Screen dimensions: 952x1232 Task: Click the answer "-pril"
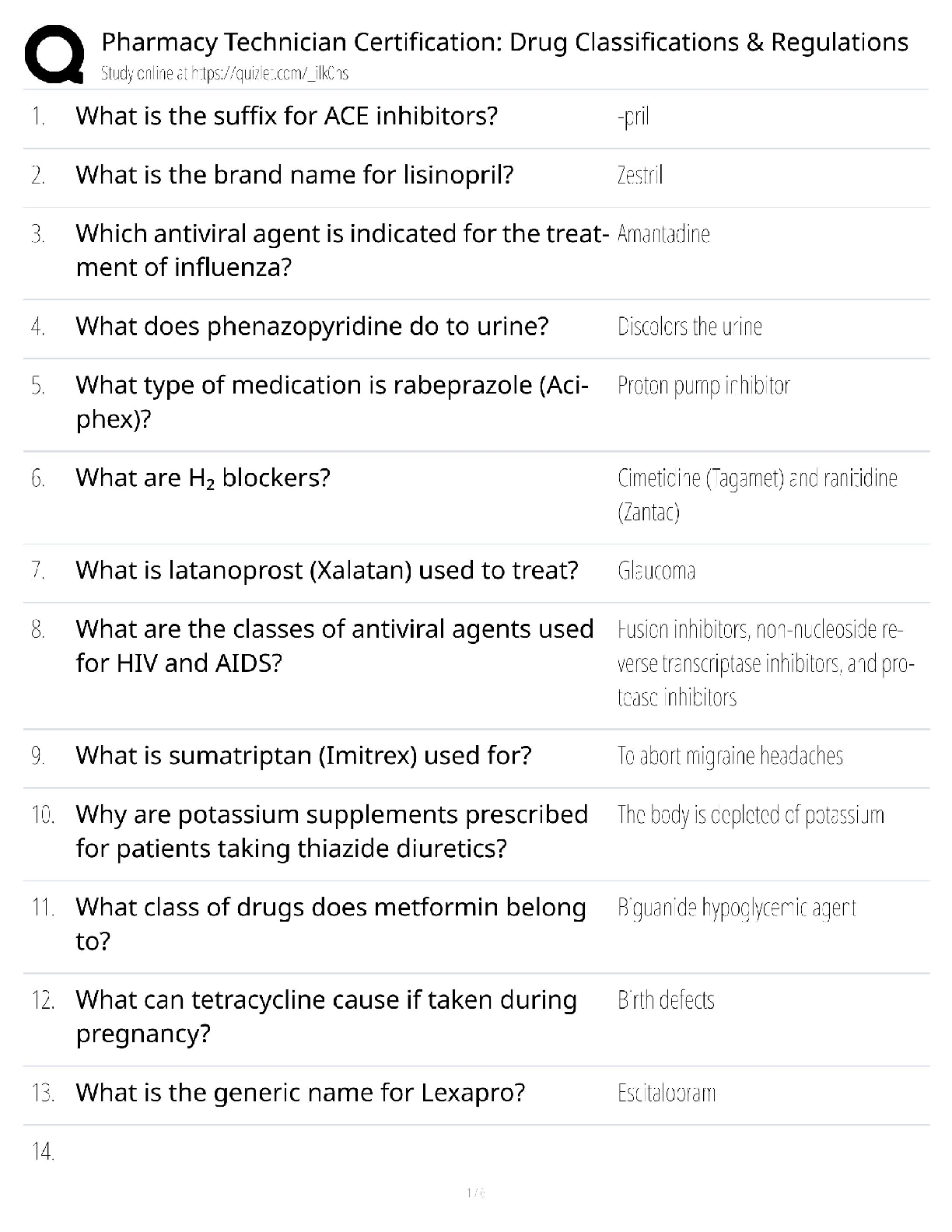(632, 117)
